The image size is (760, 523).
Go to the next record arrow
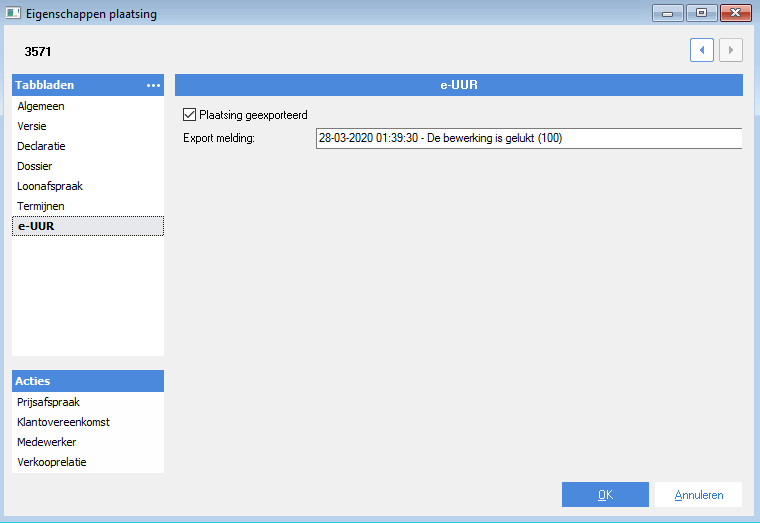730,50
